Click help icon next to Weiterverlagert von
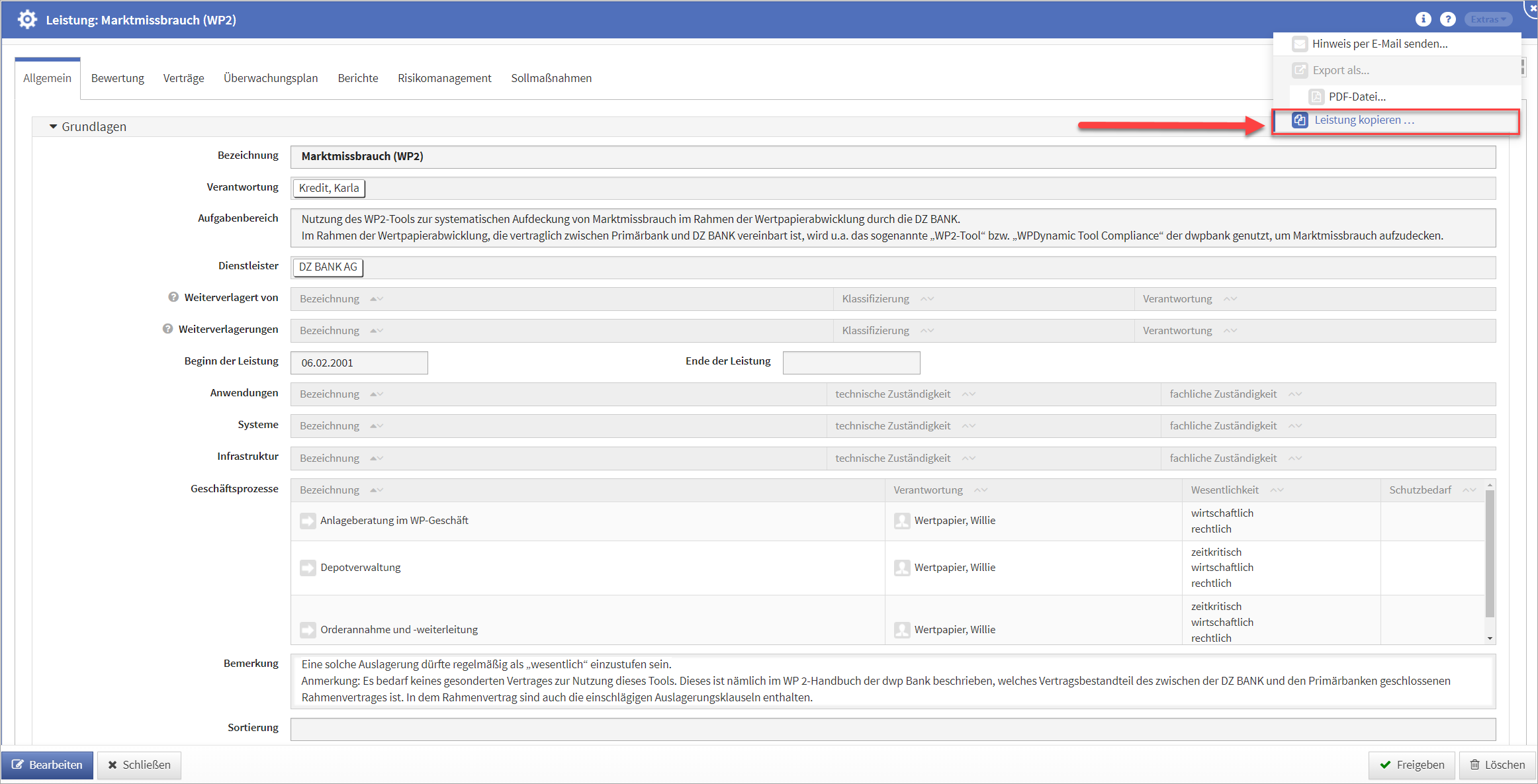The height and width of the screenshot is (784, 1538). (173, 297)
